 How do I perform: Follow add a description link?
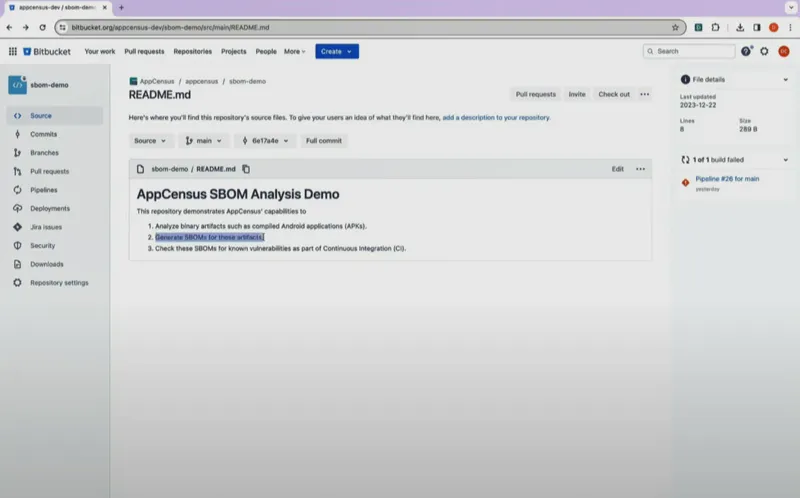[x=496, y=117]
